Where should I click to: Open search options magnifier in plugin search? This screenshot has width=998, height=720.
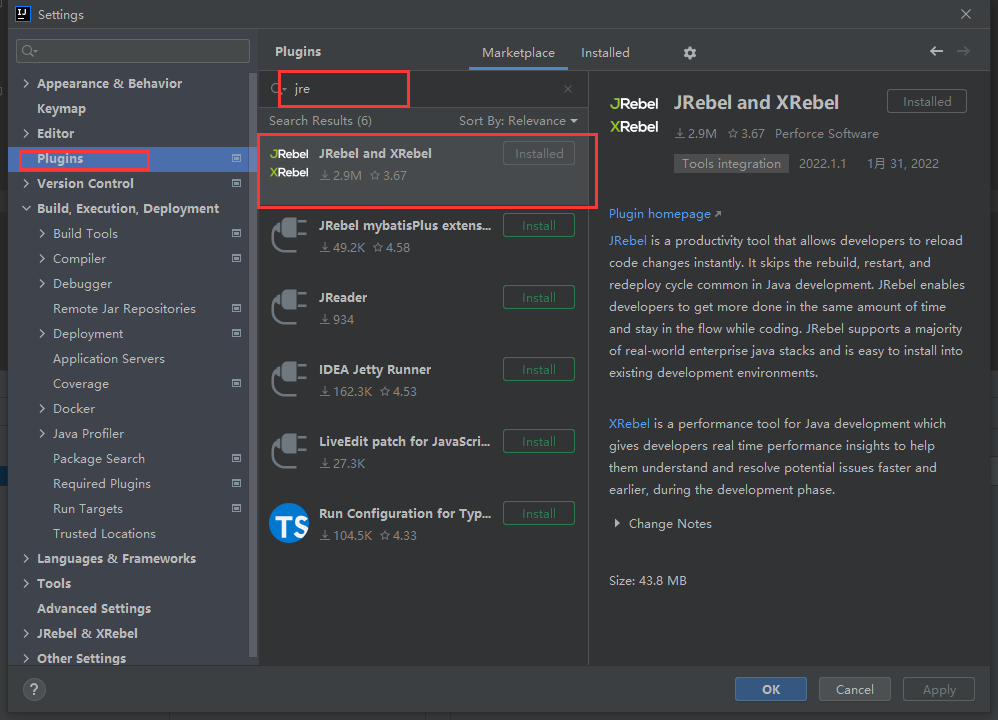tap(278, 89)
